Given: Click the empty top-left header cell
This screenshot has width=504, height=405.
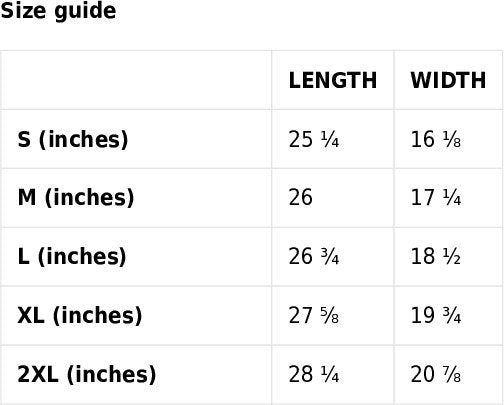Looking at the screenshot, I should tap(136, 80).
